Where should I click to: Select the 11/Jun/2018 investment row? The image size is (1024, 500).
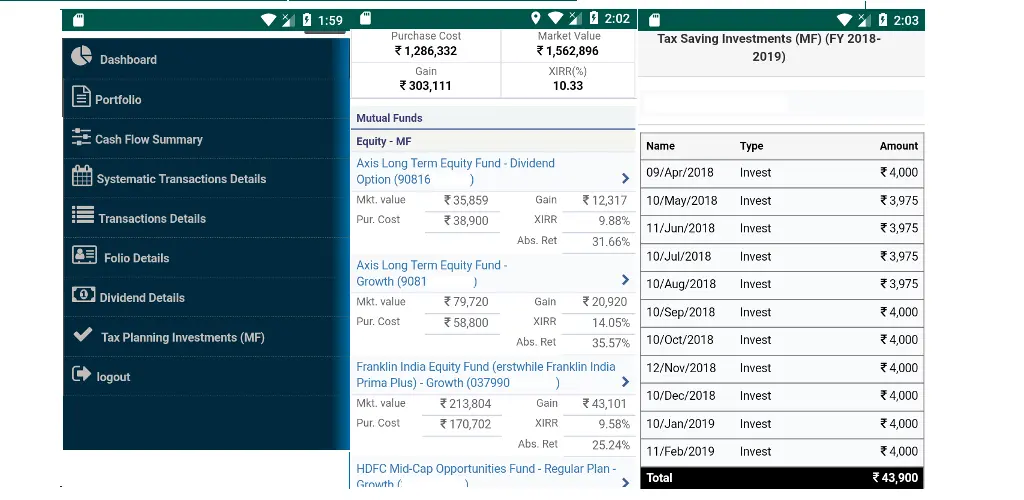point(782,228)
